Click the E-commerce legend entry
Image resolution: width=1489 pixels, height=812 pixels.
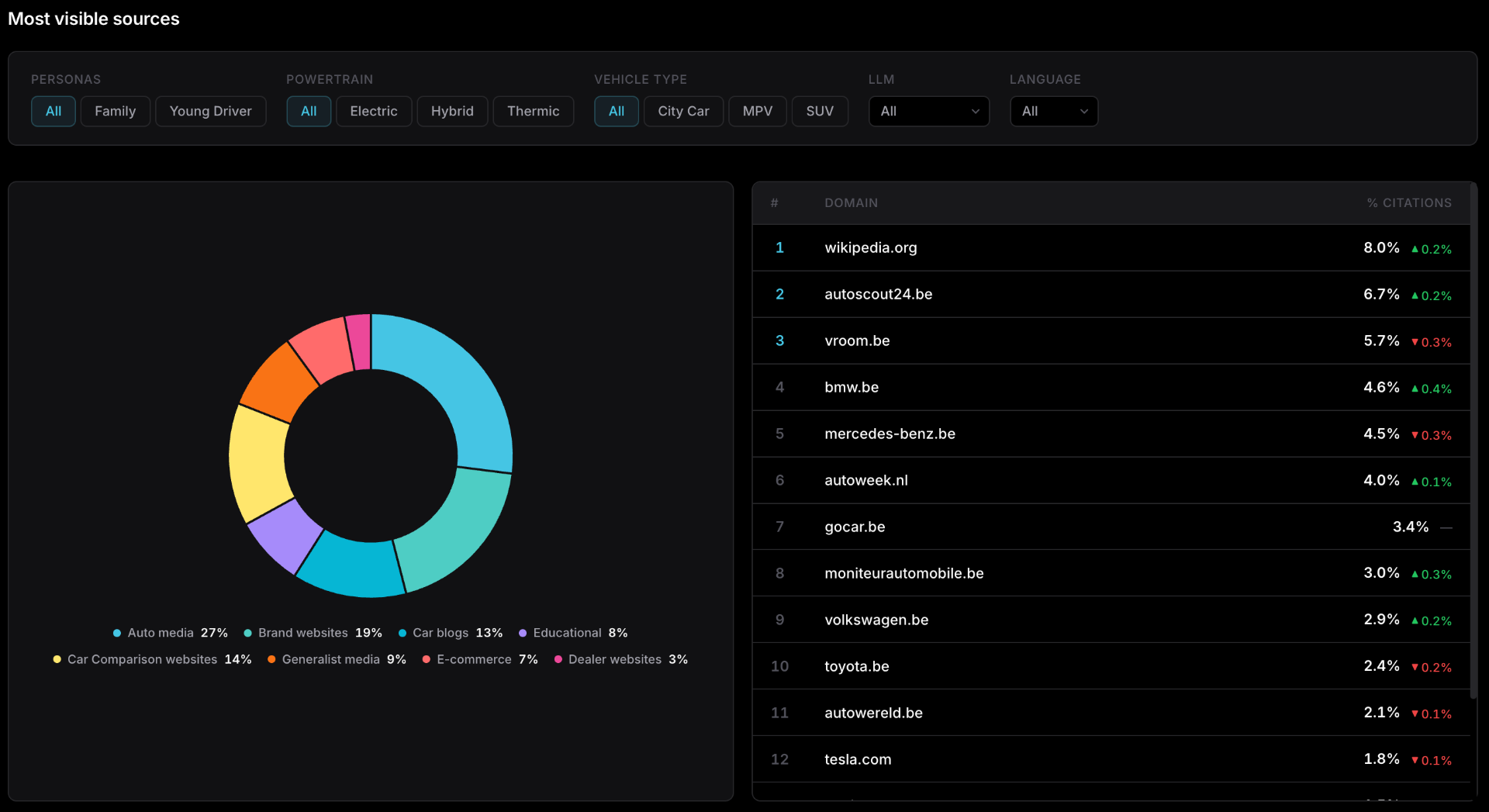[x=480, y=659]
